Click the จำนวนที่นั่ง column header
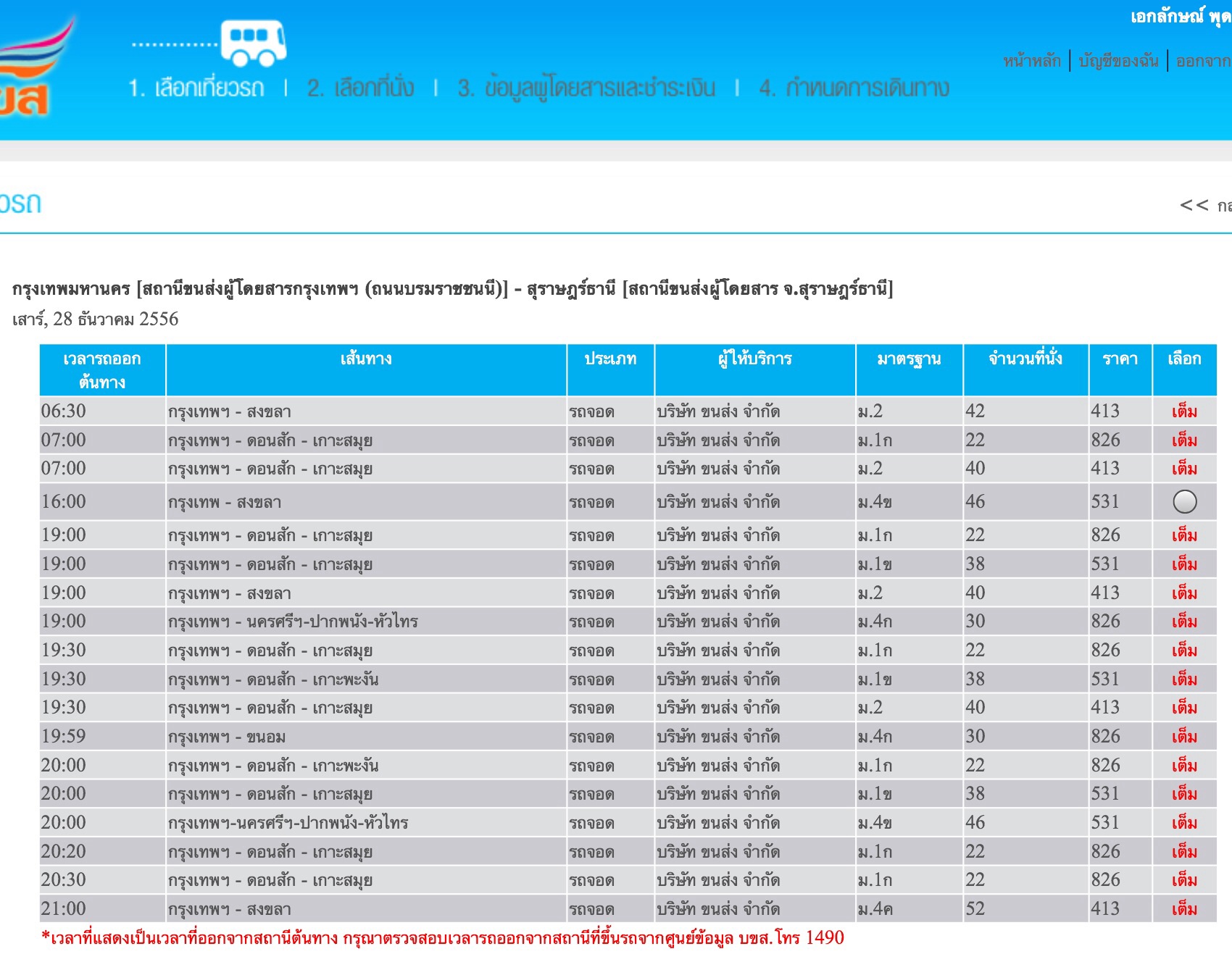Viewport: 1232px width, 962px height. coord(1026,370)
